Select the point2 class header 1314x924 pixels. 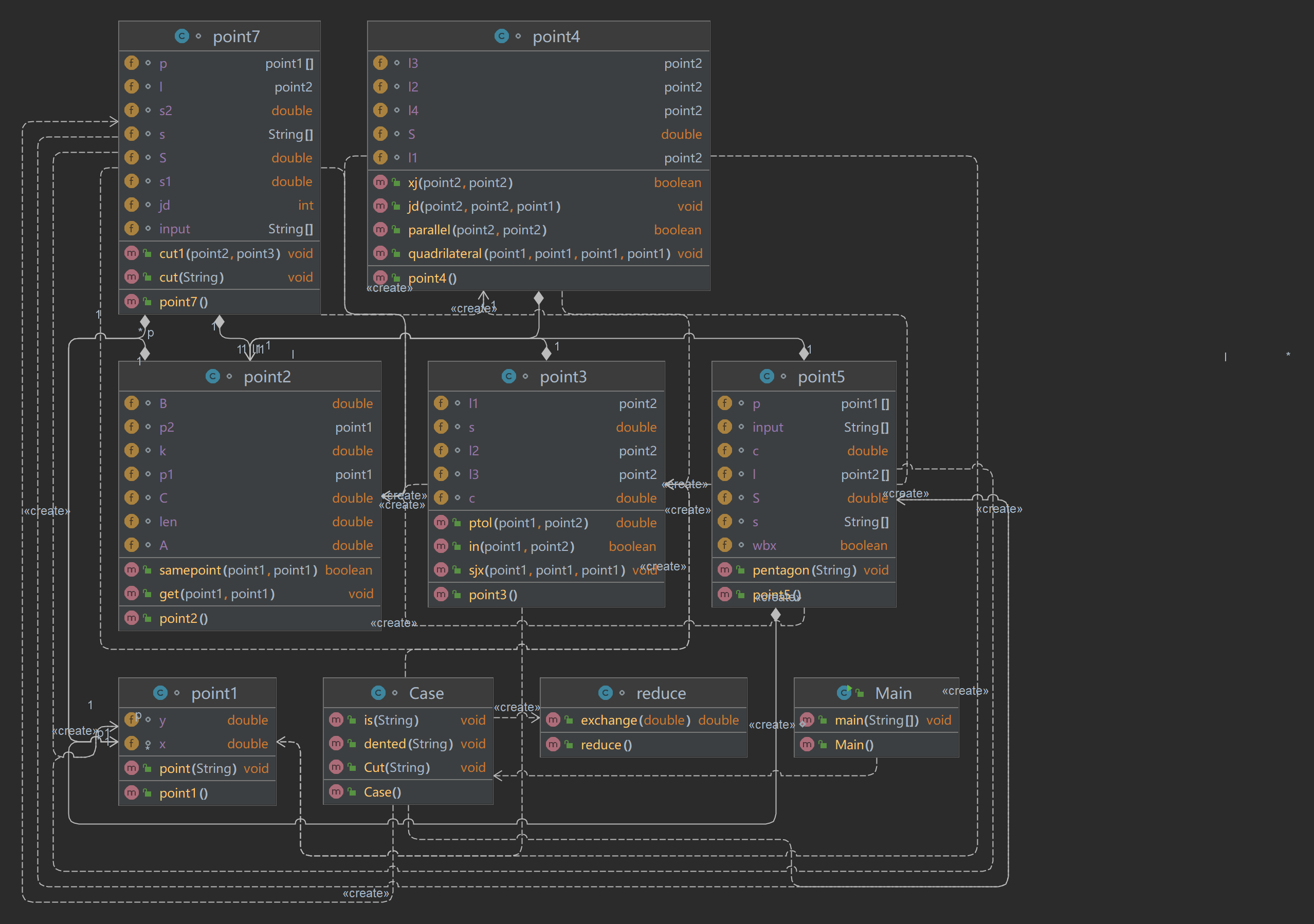pos(249,376)
